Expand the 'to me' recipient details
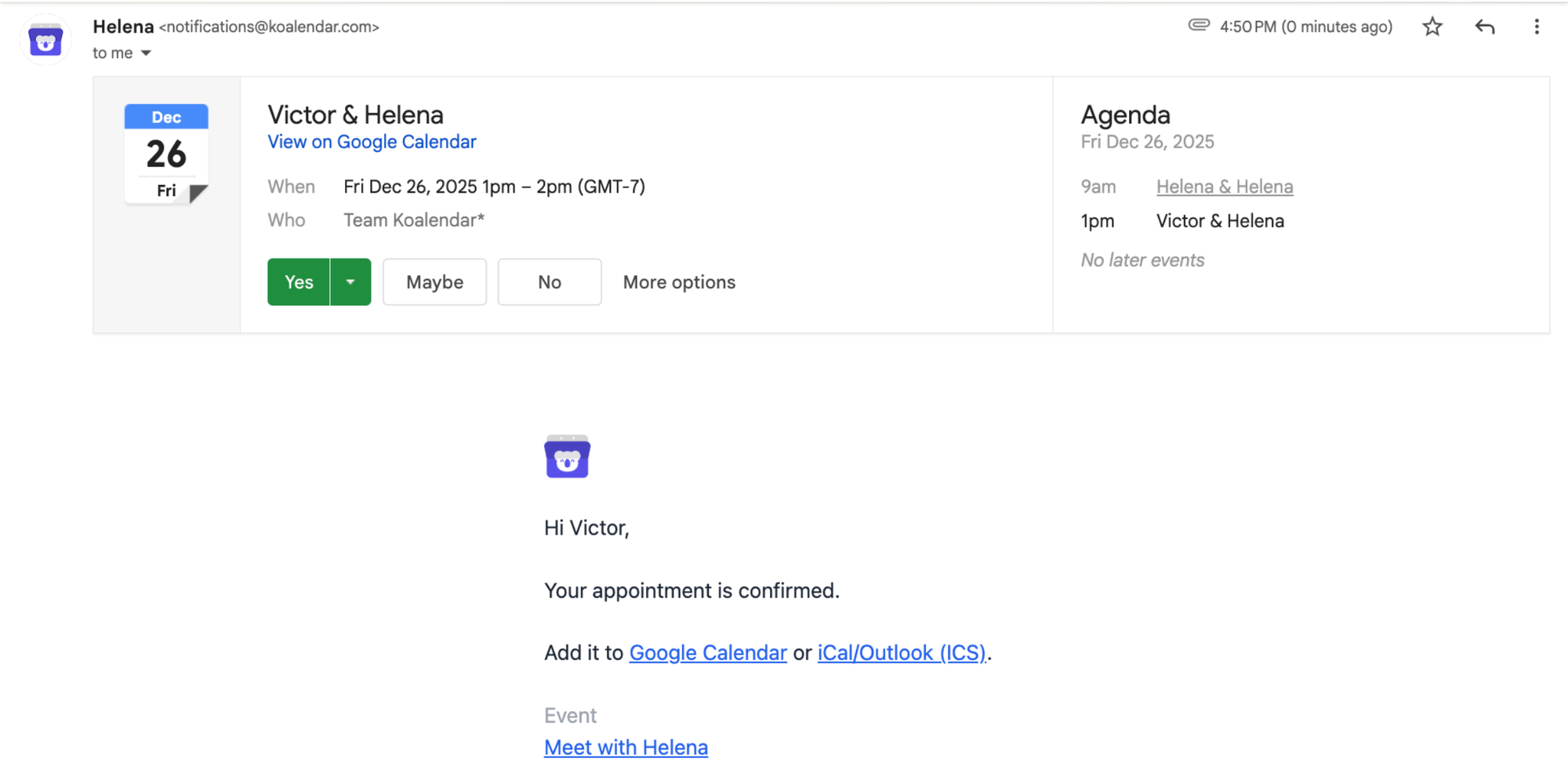 122,53
